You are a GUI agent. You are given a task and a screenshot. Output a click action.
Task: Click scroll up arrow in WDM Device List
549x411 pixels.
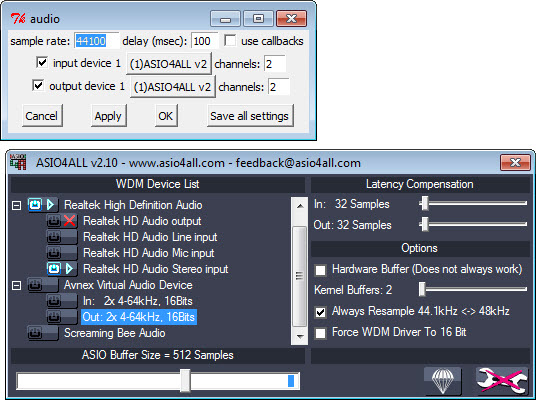click(300, 206)
